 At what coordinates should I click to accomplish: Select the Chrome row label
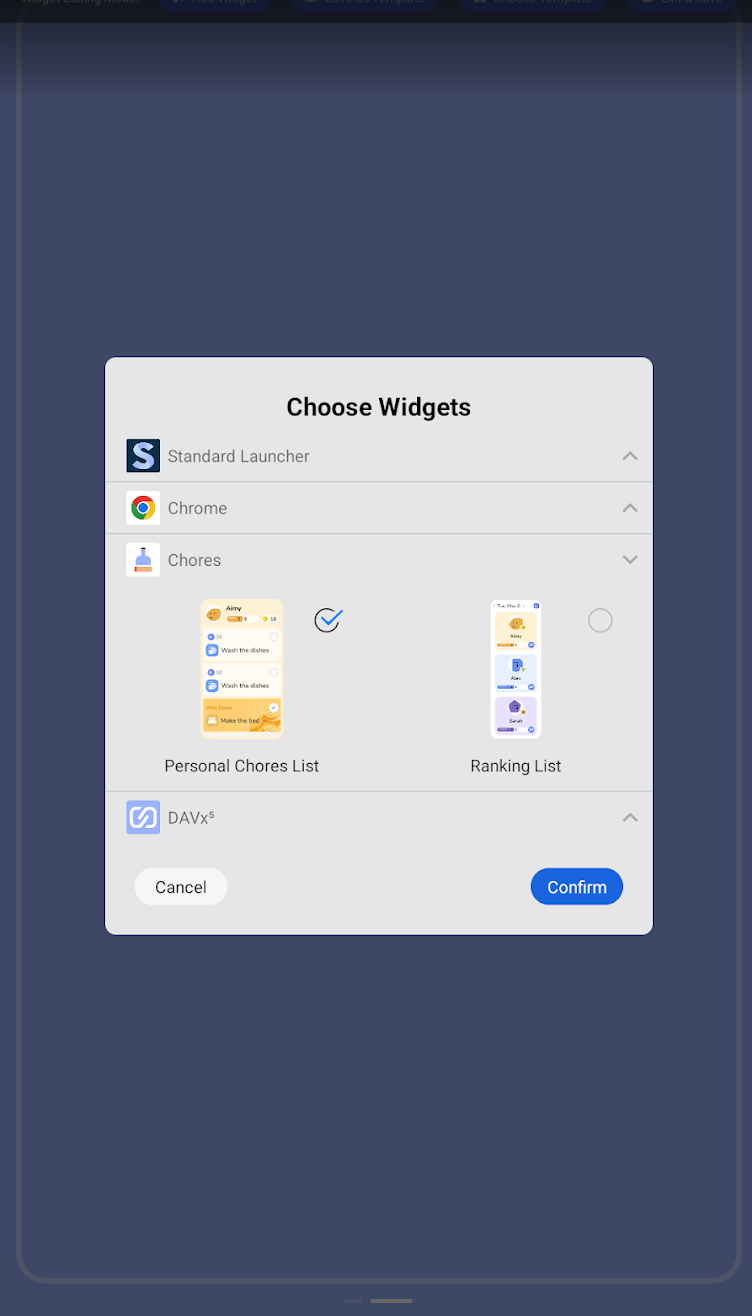[x=197, y=508]
